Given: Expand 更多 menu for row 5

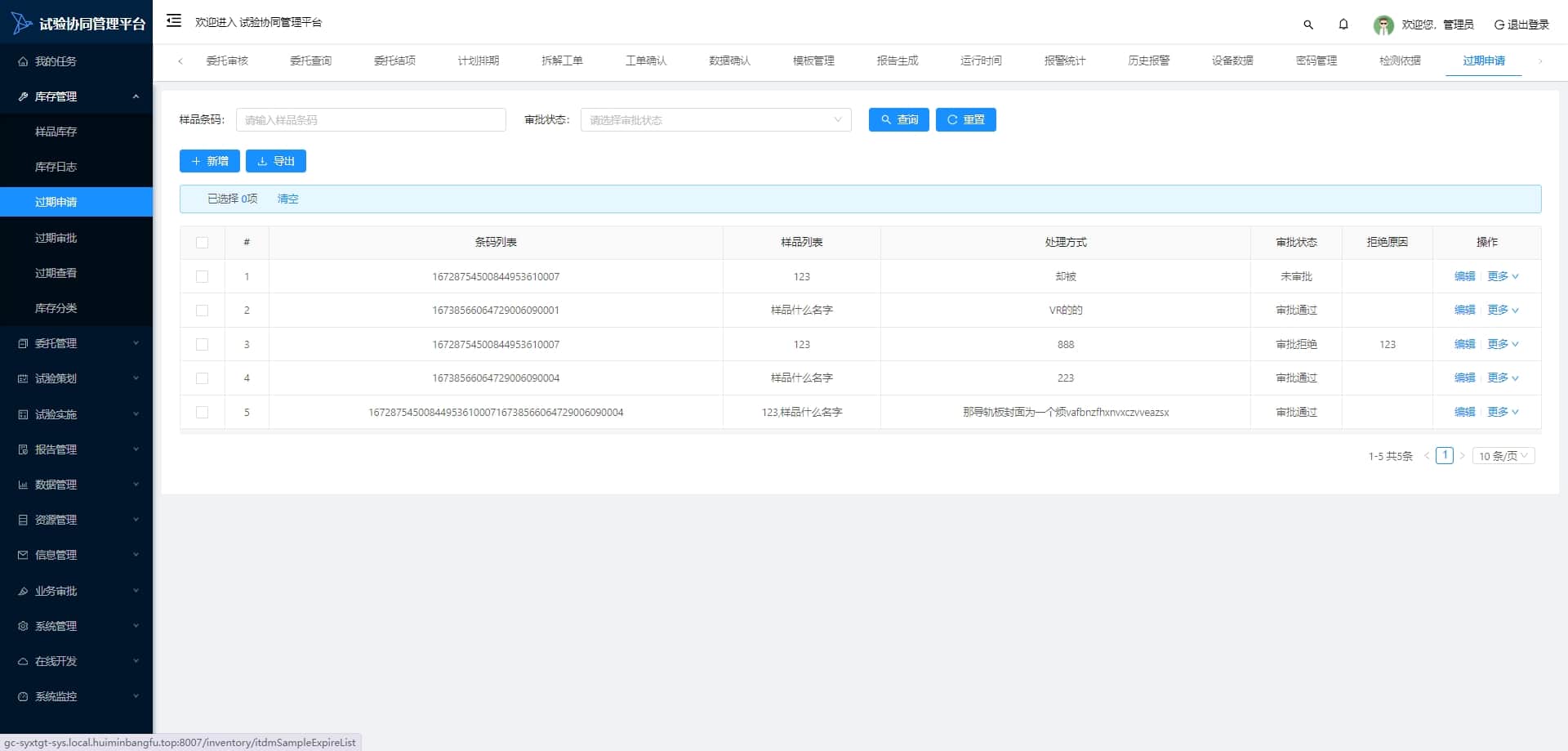Looking at the screenshot, I should coord(1503,413).
